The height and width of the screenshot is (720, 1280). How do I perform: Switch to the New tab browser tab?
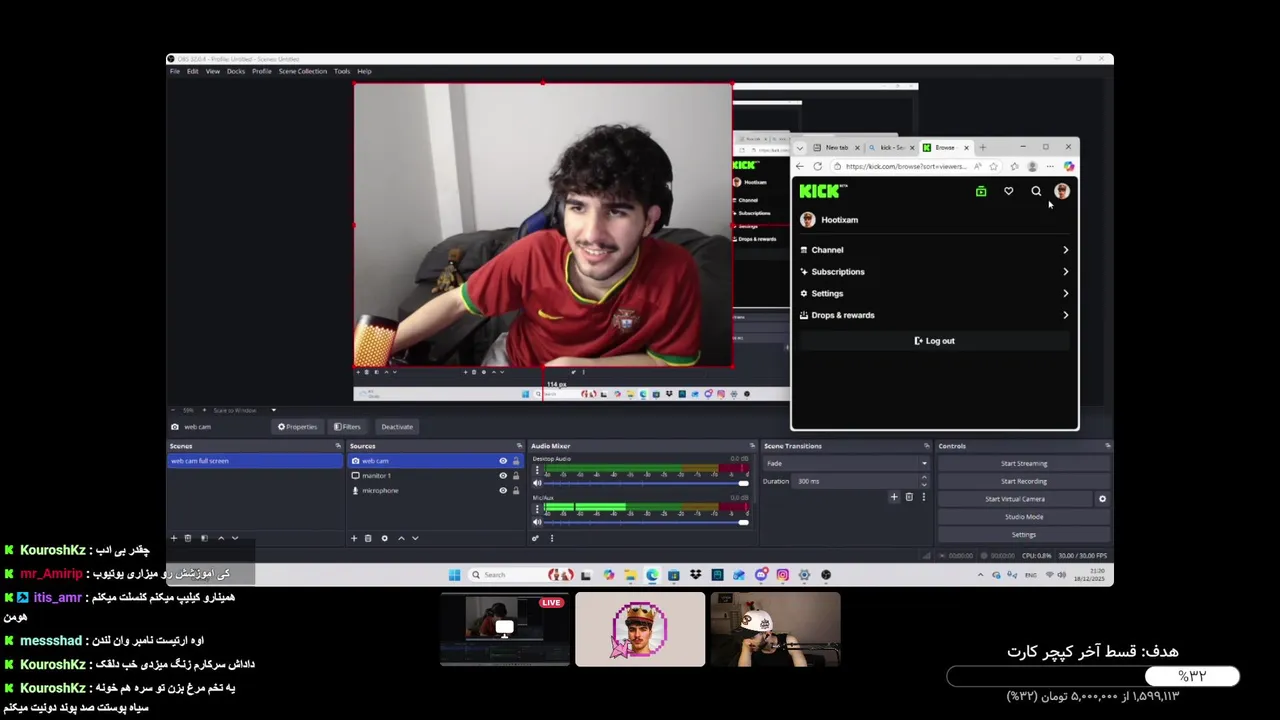(x=837, y=148)
